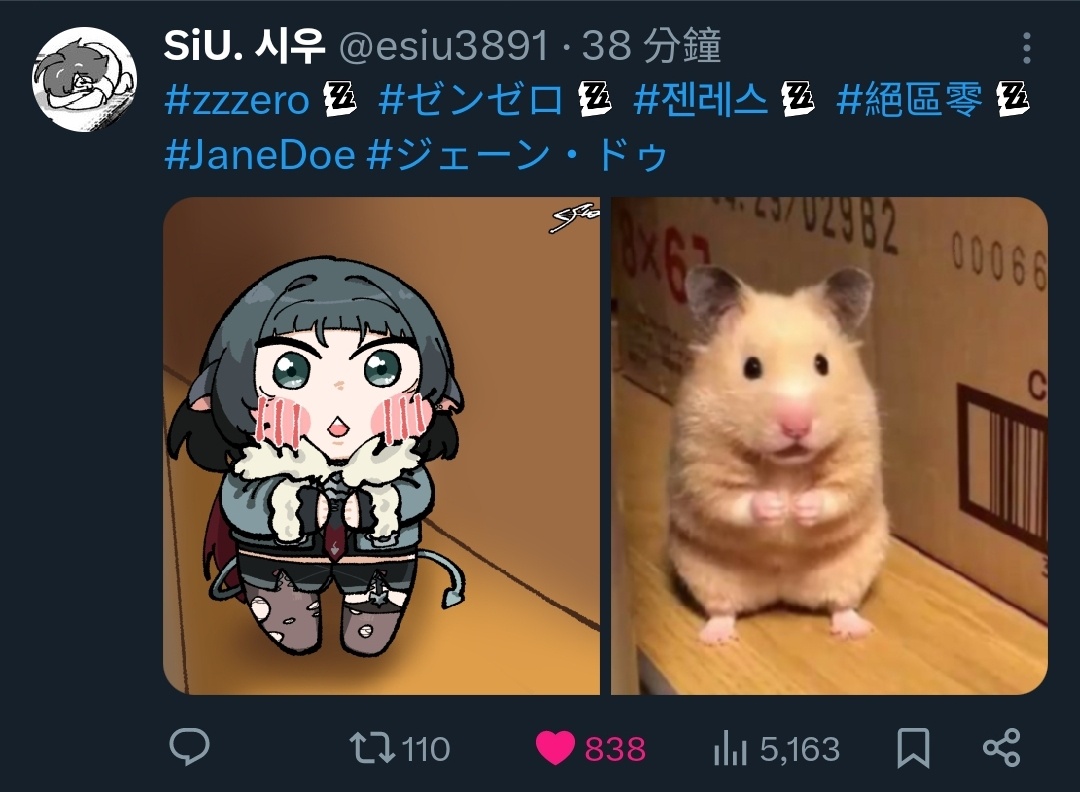This screenshot has height=792, width=1080.
Task: Open the chibi Jane Doe drawing
Action: coord(382,446)
